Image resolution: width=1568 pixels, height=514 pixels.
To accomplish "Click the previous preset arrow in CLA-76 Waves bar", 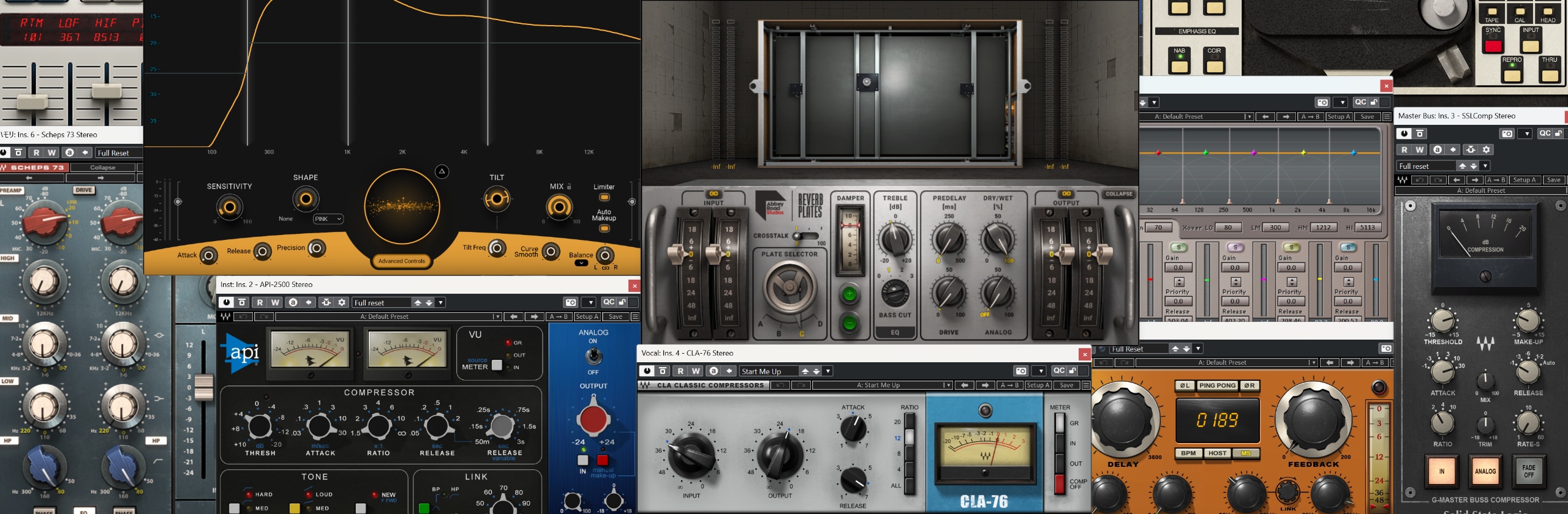I will click(x=965, y=386).
